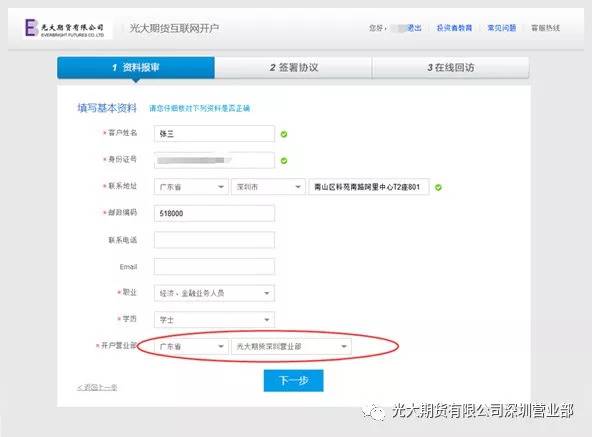Click the empty Email field
This screenshot has width=592, height=437.
pos(214,267)
